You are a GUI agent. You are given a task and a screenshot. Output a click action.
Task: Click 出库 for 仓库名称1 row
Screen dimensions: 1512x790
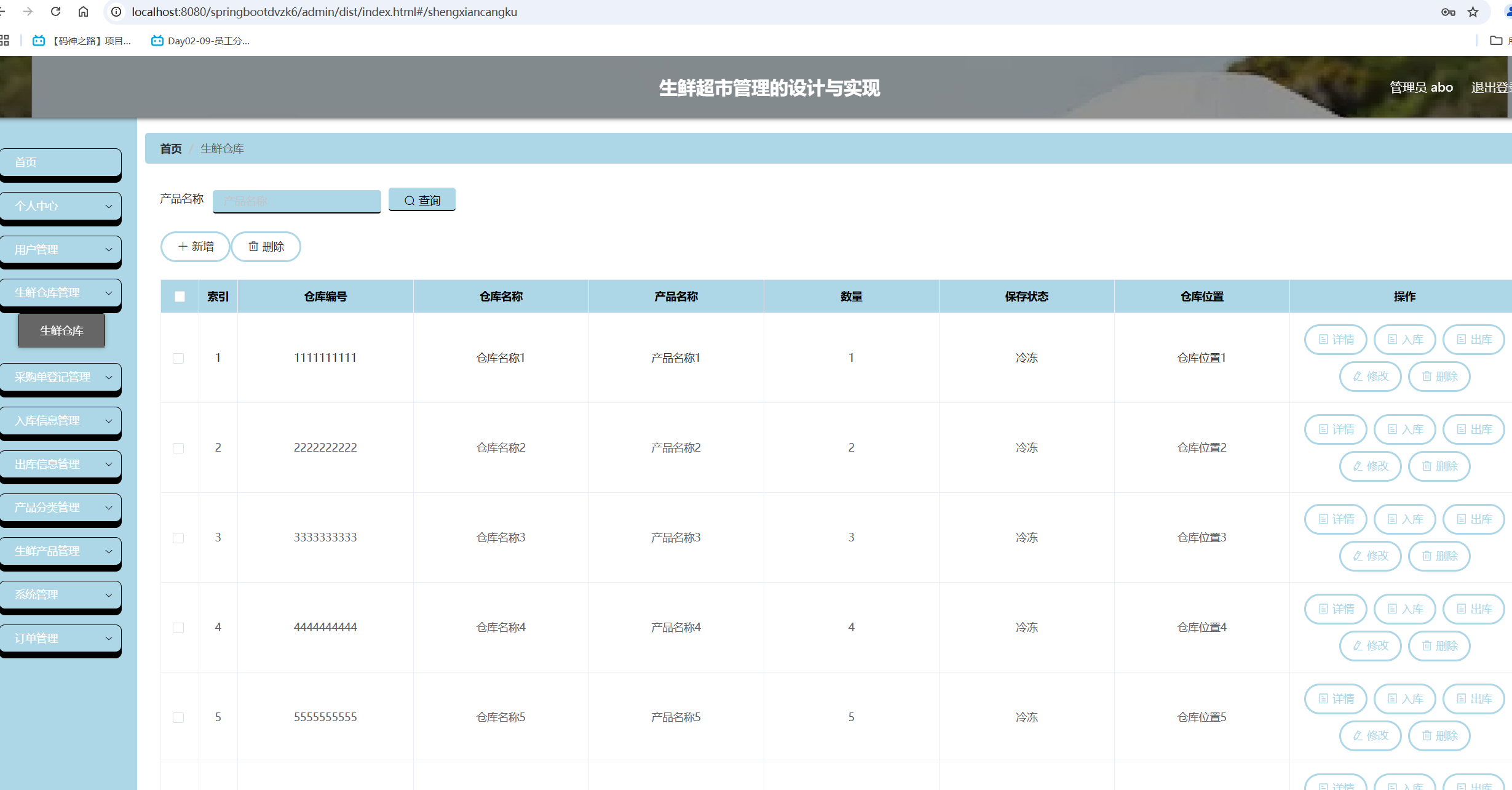pos(1474,340)
